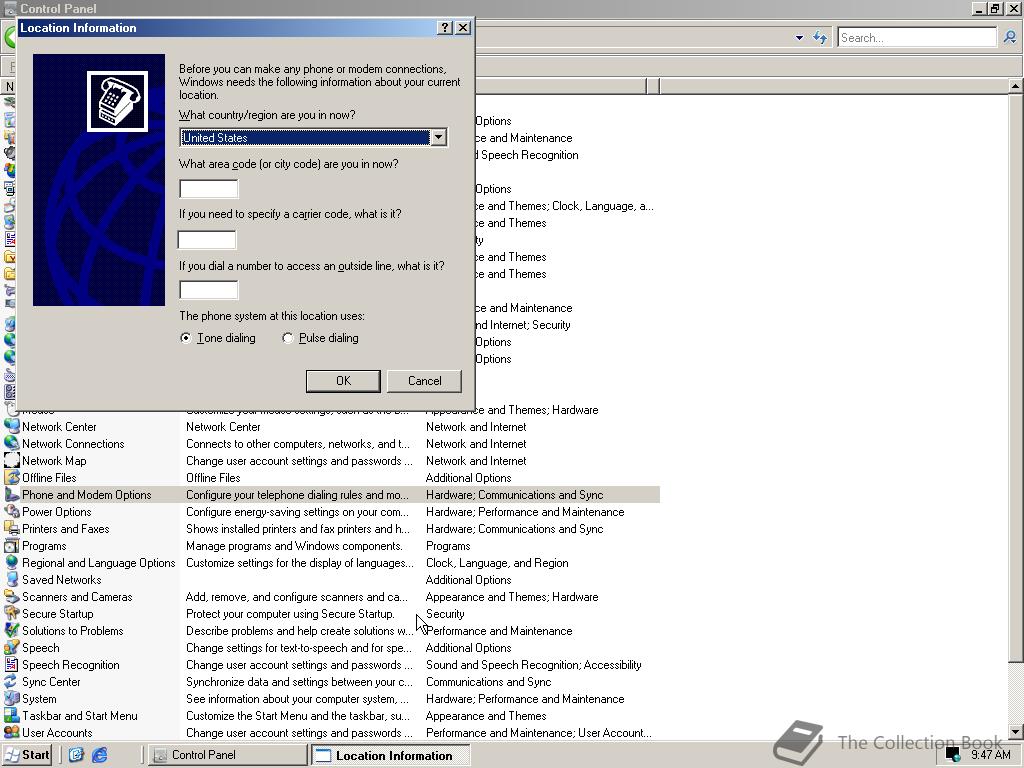Select the Power Options list item name
The width and height of the screenshot is (1024, 768).
click(57, 511)
